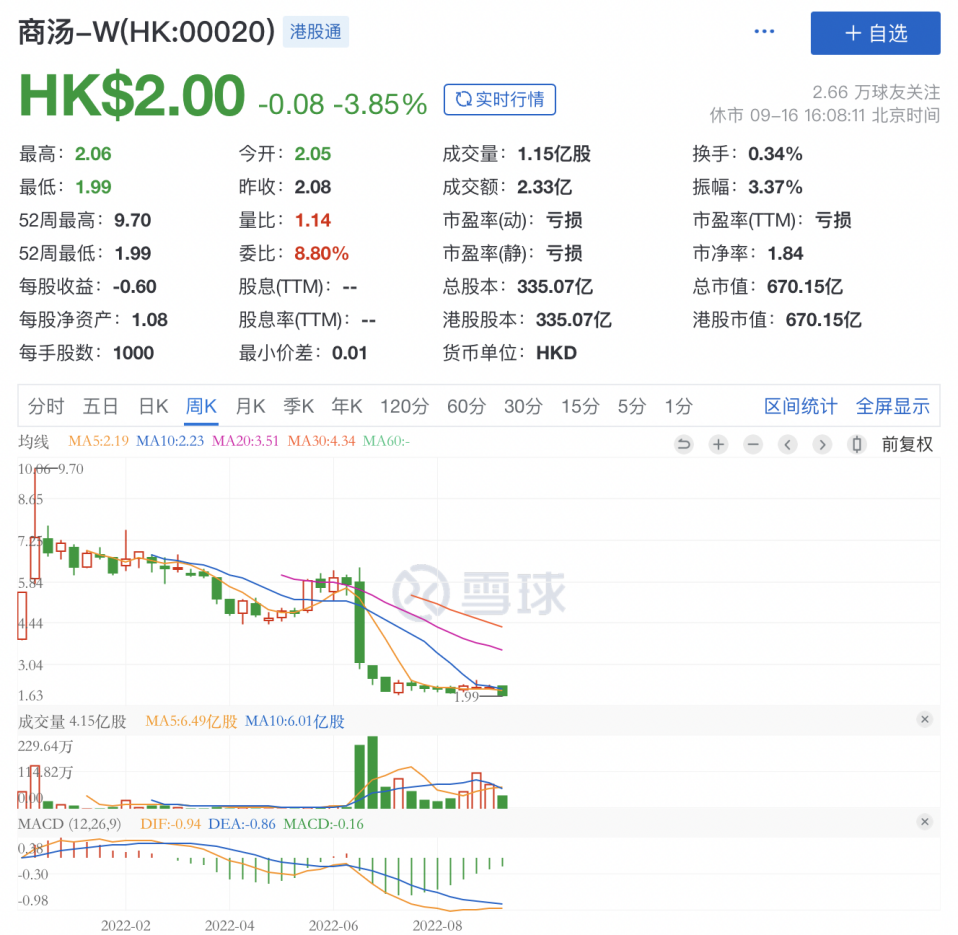Move chart right with forward arrow
The height and width of the screenshot is (935, 958).
tap(822, 444)
